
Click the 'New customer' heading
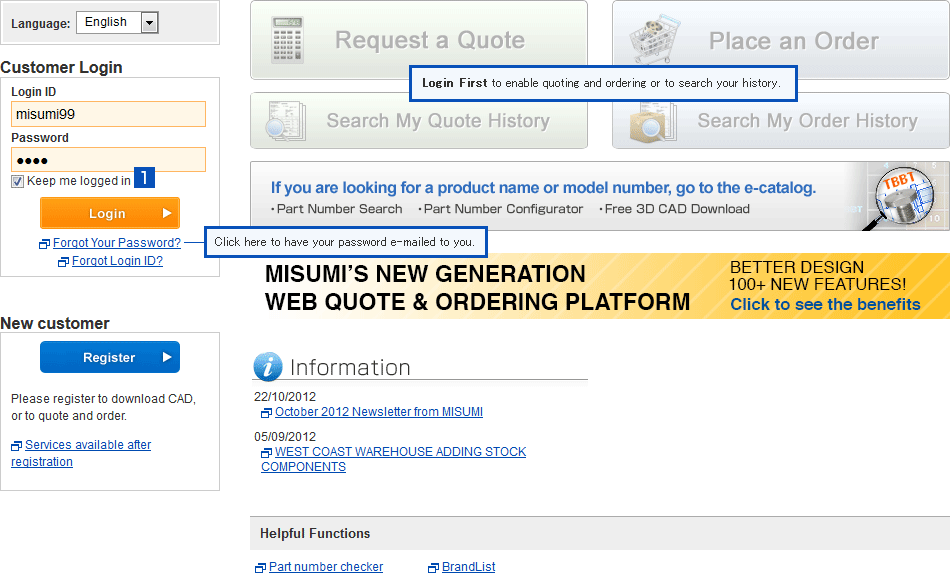coord(55,324)
